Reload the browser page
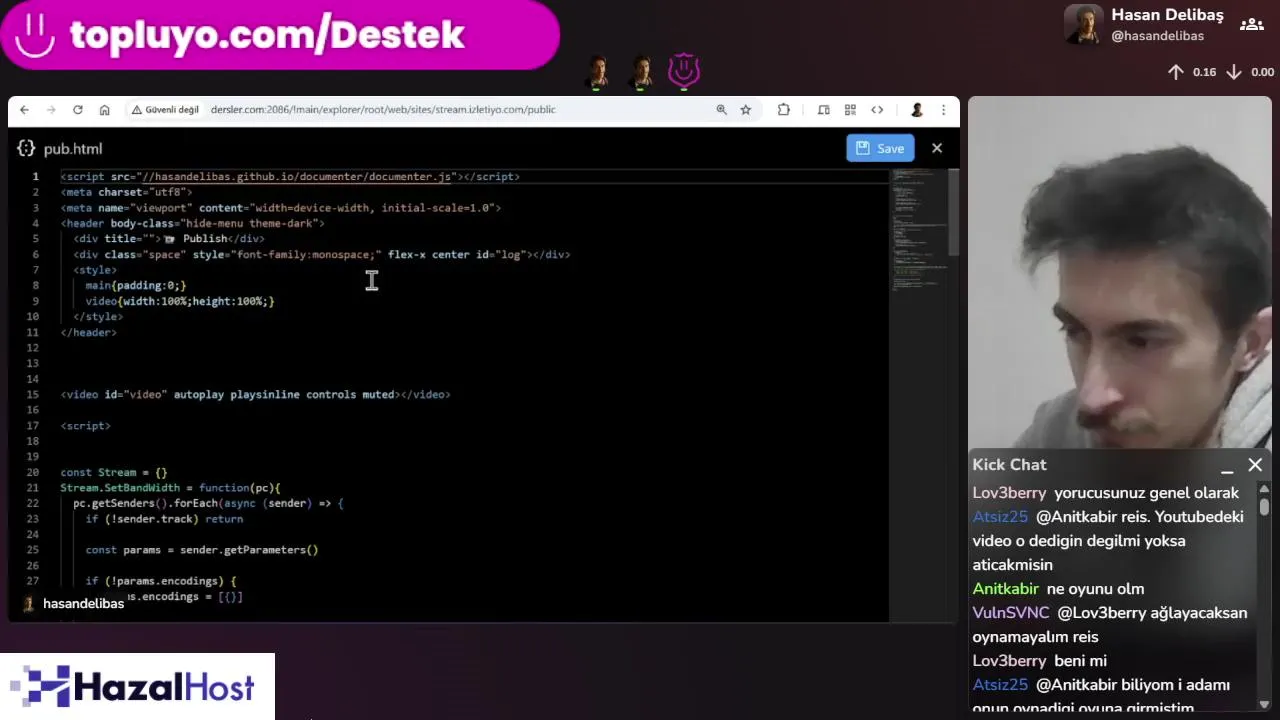 tap(77, 110)
